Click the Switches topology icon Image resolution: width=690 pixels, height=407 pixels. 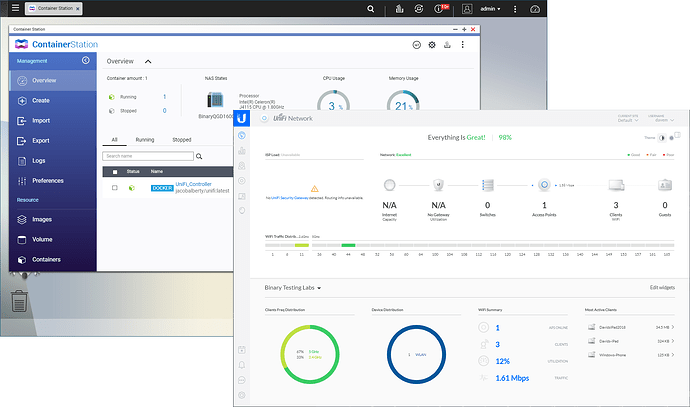point(488,185)
